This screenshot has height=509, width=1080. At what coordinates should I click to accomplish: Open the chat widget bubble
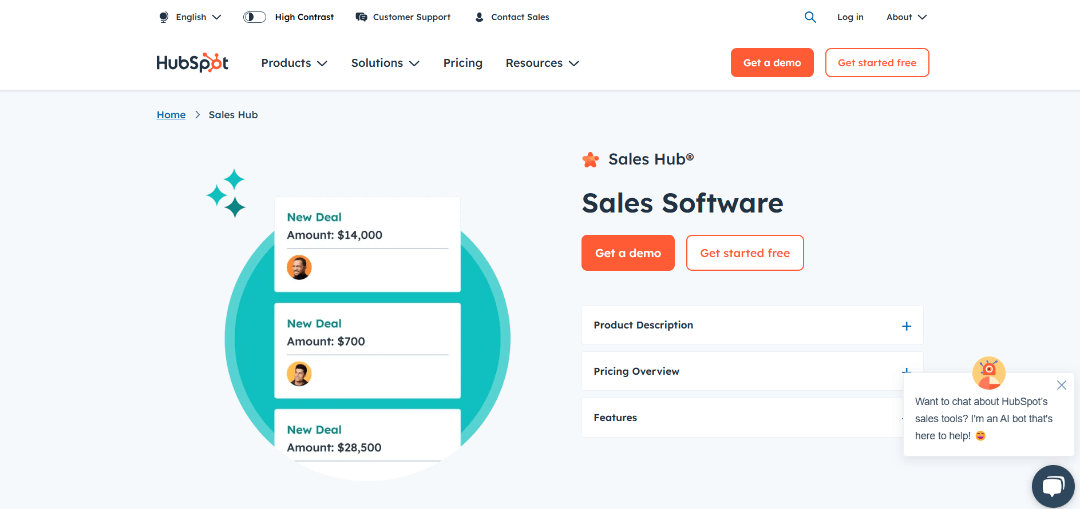click(x=1052, y=487)
